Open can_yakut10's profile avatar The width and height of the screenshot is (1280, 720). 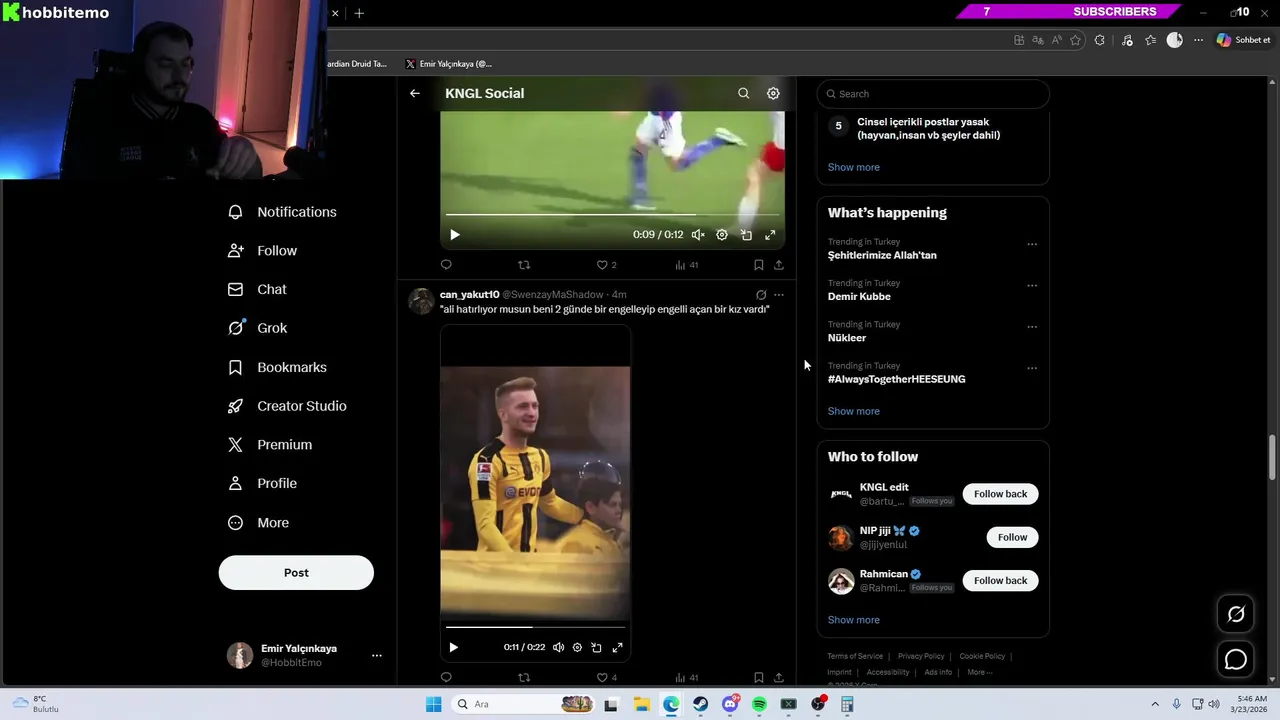pos(421,301)
